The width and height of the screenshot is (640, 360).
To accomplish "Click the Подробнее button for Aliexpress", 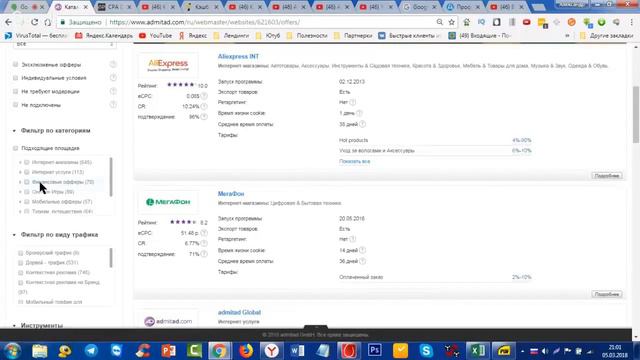I will click(607, 176).
